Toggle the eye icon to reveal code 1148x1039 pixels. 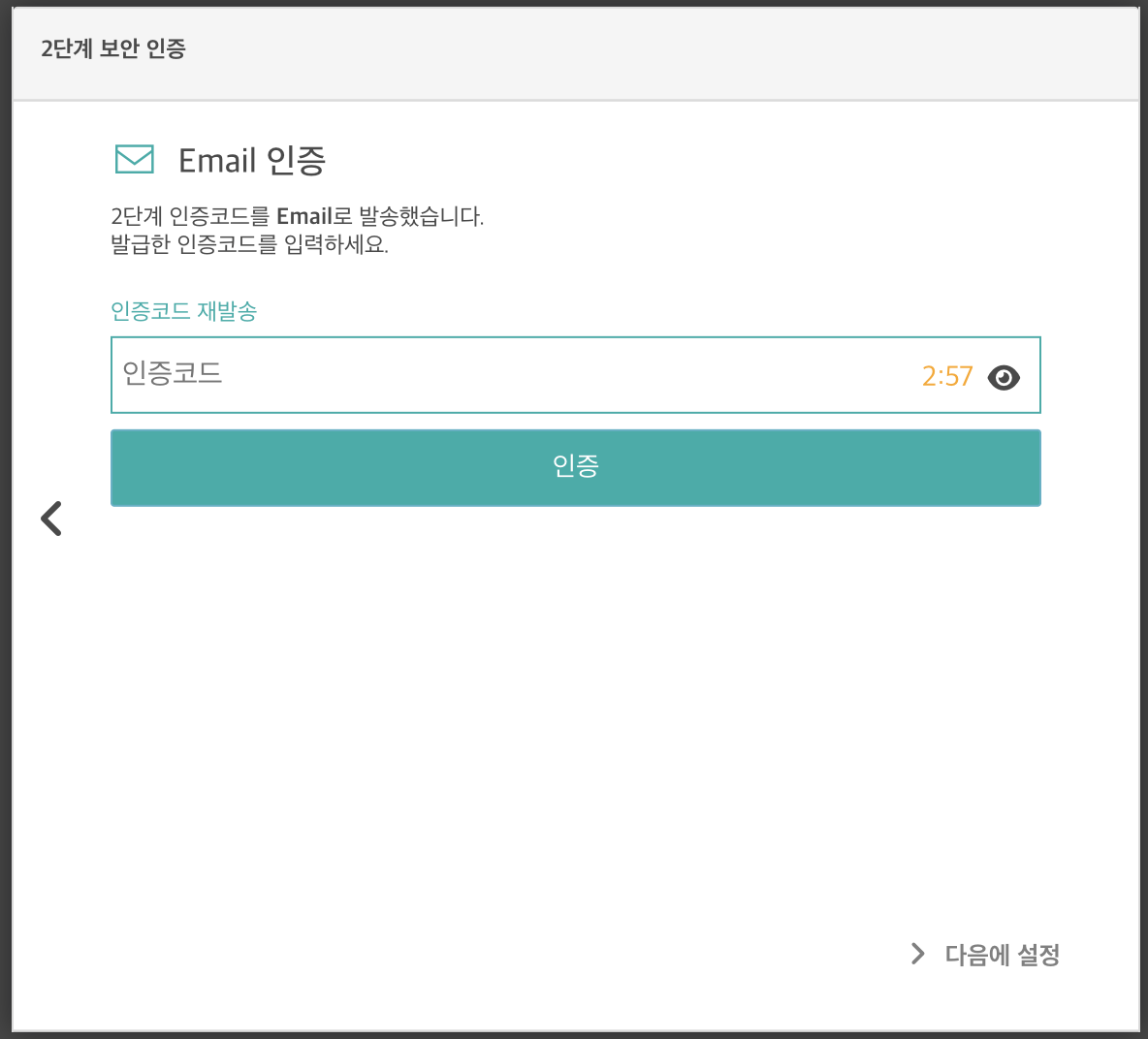[x=1003, y=378]
